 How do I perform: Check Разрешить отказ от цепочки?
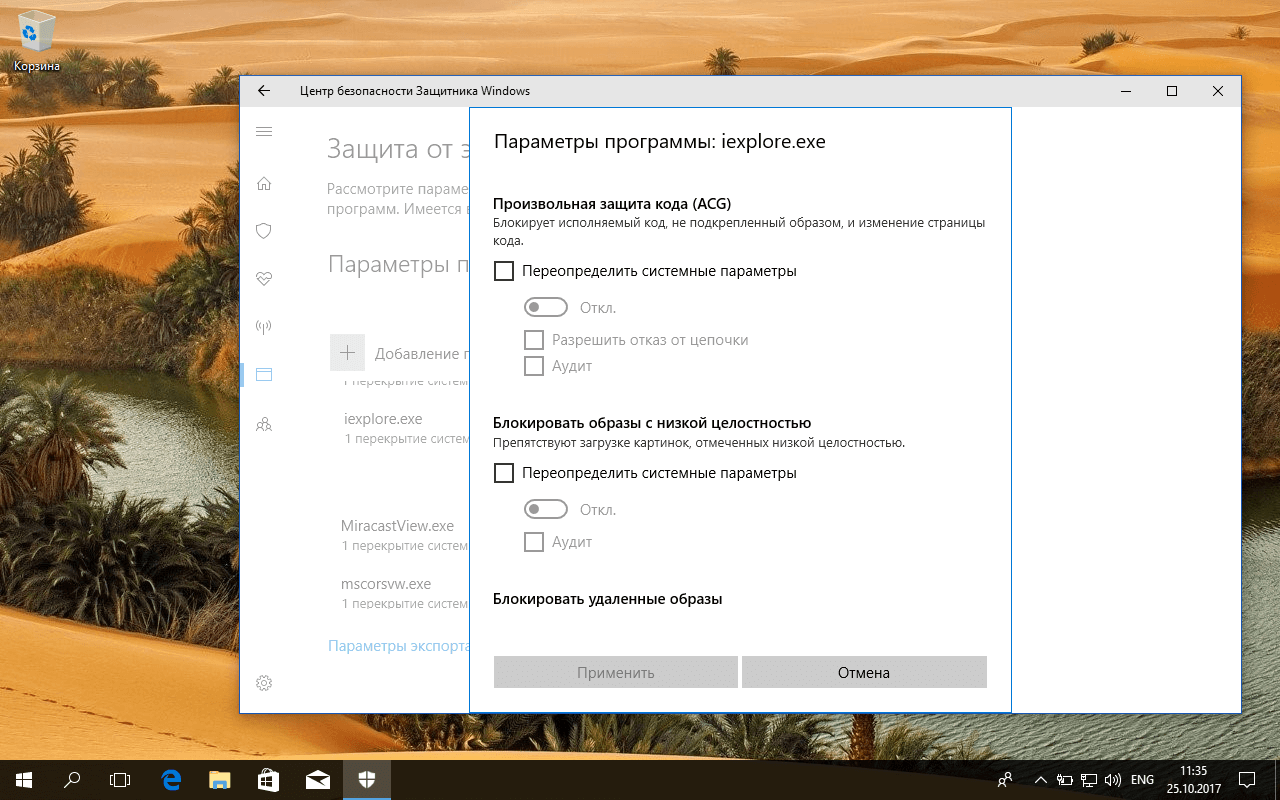pos(534,339)
